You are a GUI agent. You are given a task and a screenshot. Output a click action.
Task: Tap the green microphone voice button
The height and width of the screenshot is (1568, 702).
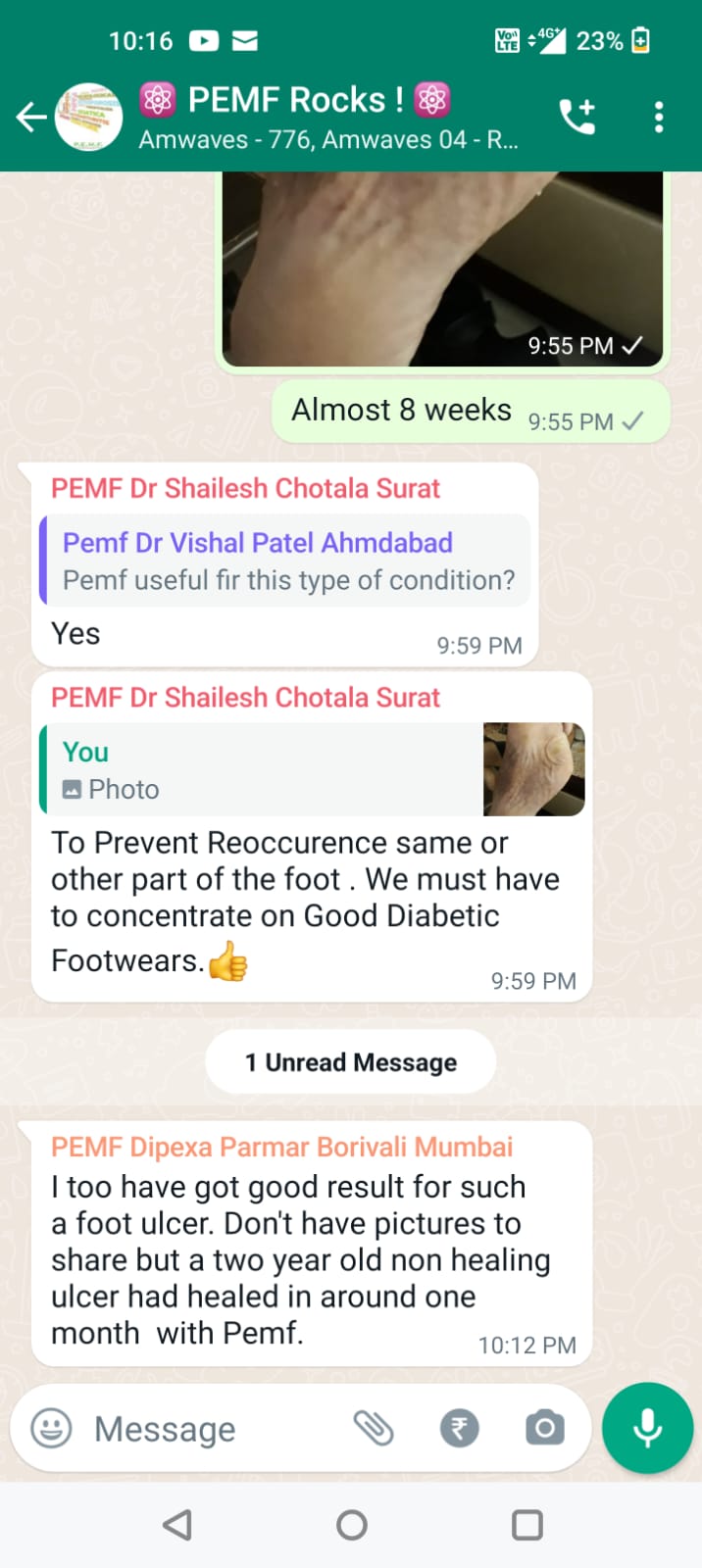click(x=647, y=1428)
